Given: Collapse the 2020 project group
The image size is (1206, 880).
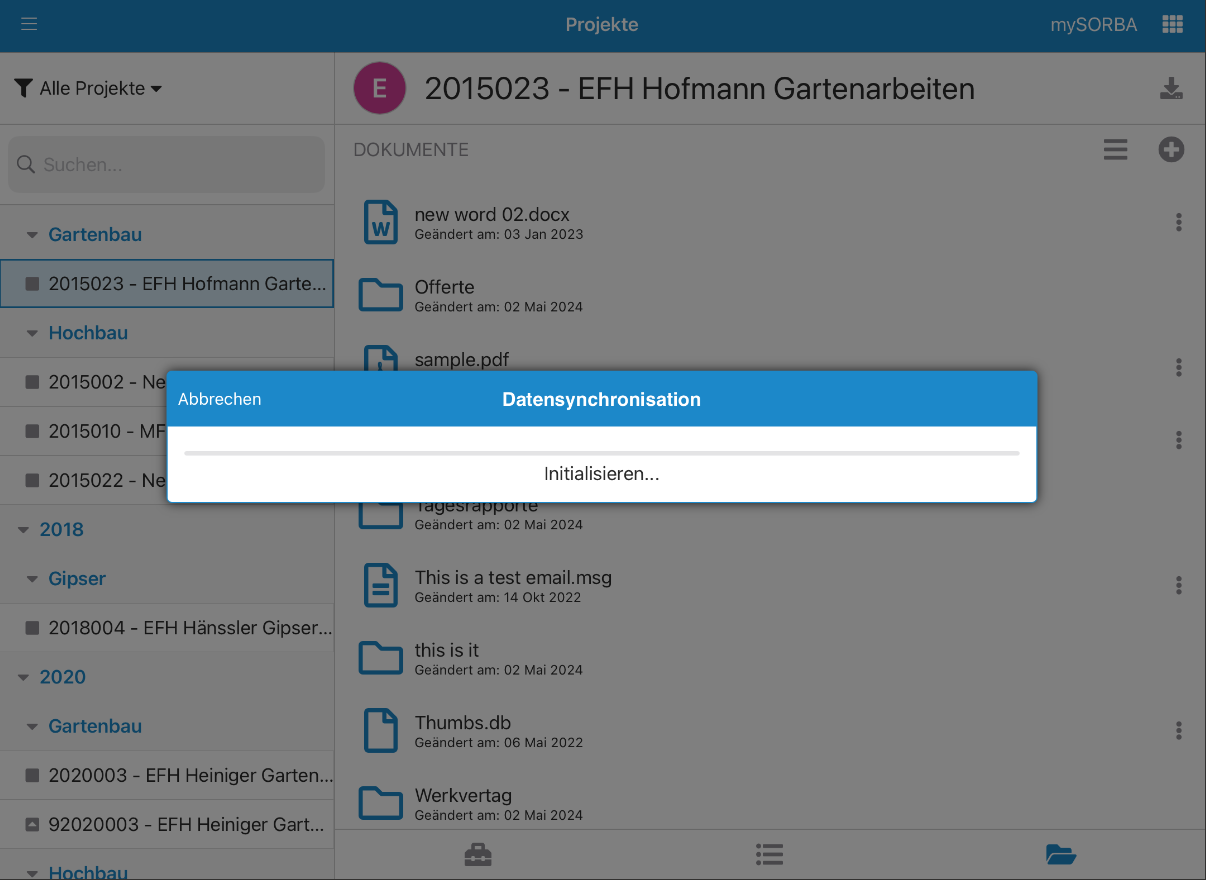Looking at the screenshot, I should pos(24,677).
